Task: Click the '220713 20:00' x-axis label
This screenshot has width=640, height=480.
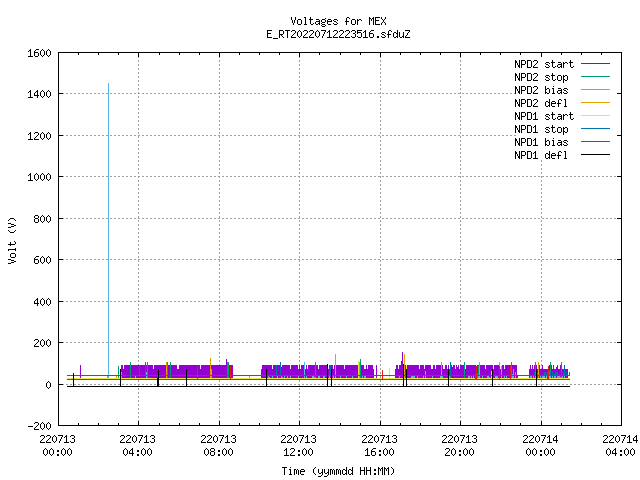Action: 459,445
